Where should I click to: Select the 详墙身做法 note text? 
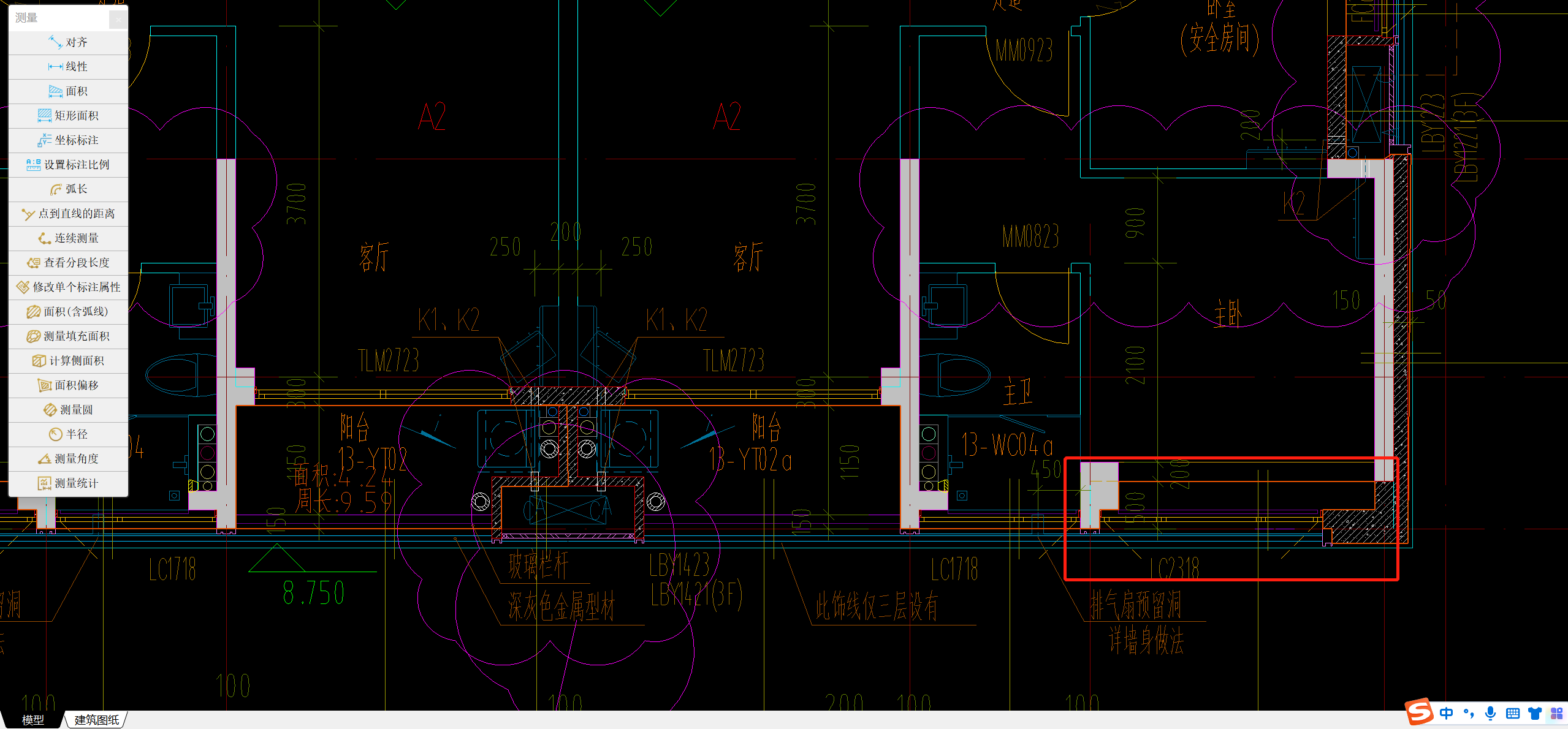(1146, 641)
